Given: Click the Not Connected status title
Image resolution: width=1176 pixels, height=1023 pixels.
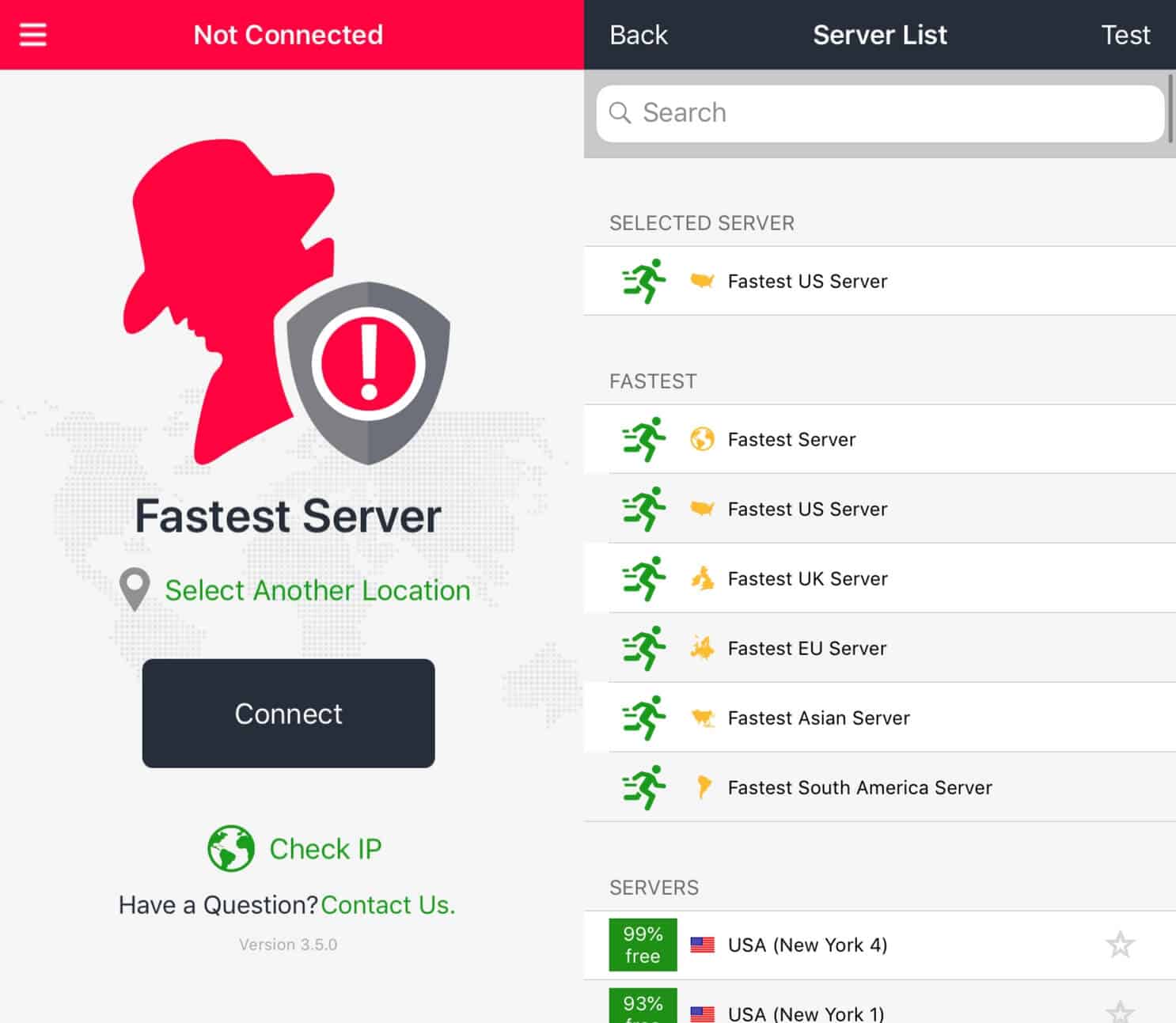Looking at the screenshot, I should pyautogui.click(x=288, y=35).
